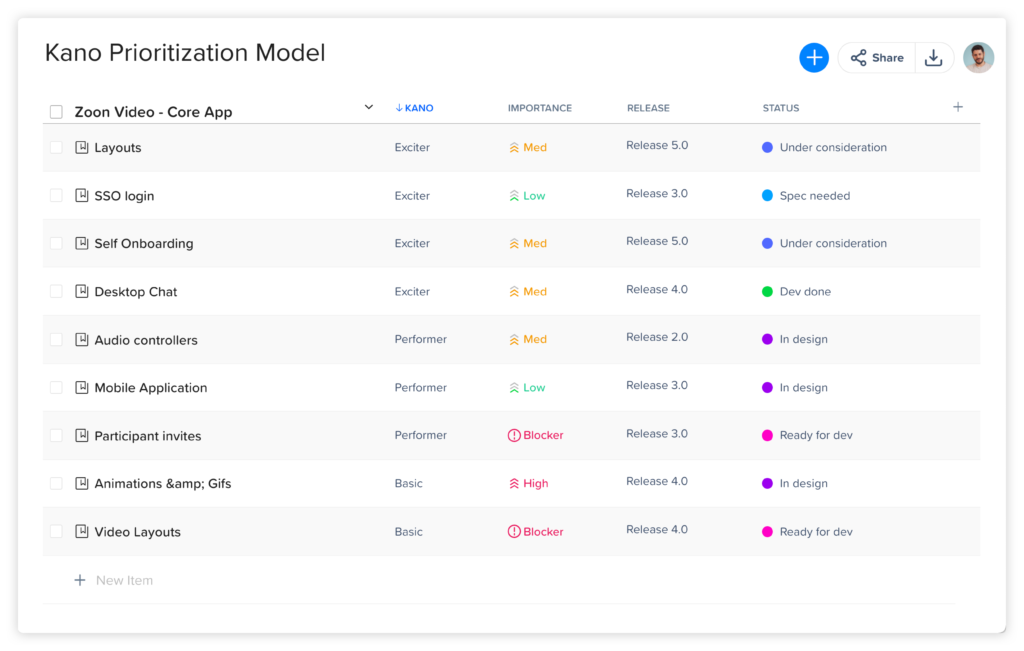Open the user profile avatar
Viewport: 1024px width, 651px height.
[978, 58]
